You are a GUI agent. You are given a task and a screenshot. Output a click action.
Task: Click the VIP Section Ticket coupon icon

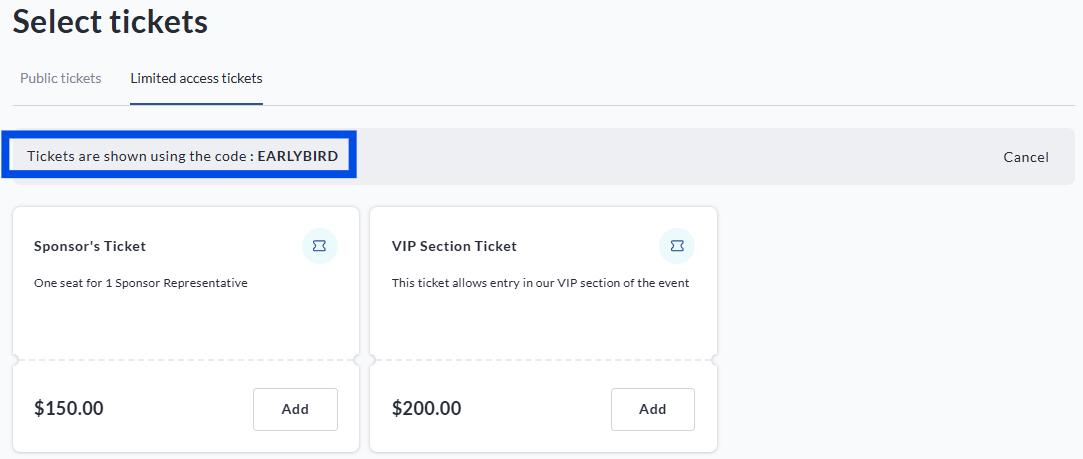coord(677,246)
